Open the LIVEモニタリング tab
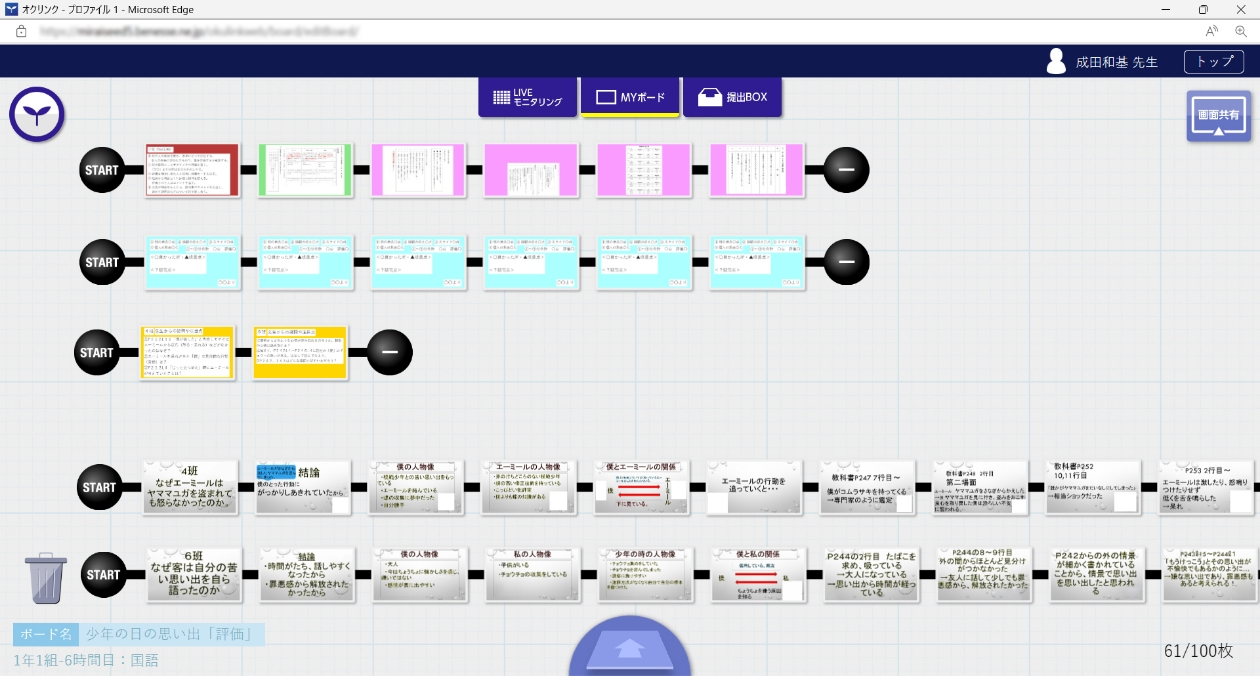The width and height of the screenshot is (1260, 676). click(527, 97)
